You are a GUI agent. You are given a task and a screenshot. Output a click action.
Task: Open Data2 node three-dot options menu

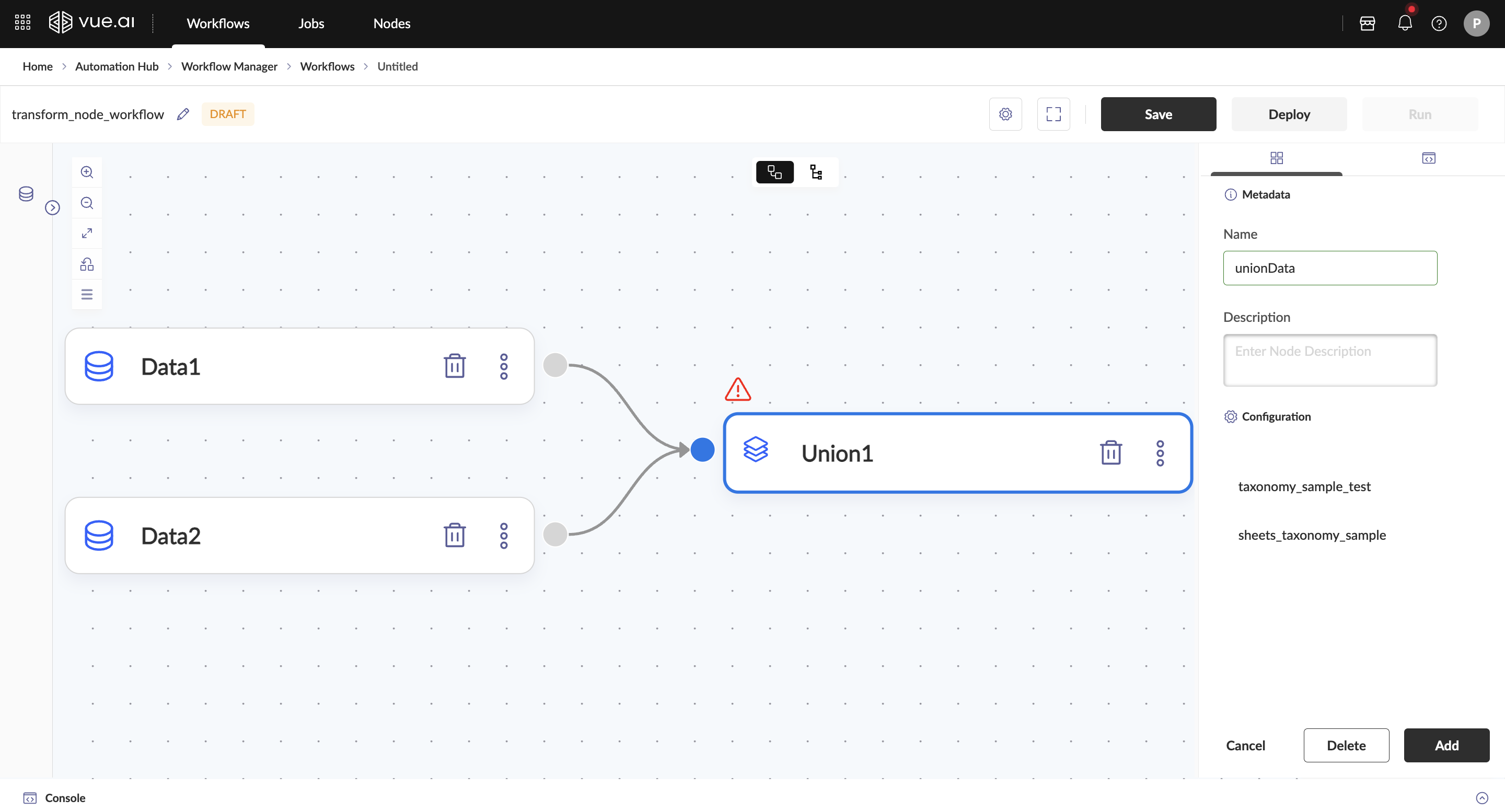pyautogui.click(x=504, y=535)
